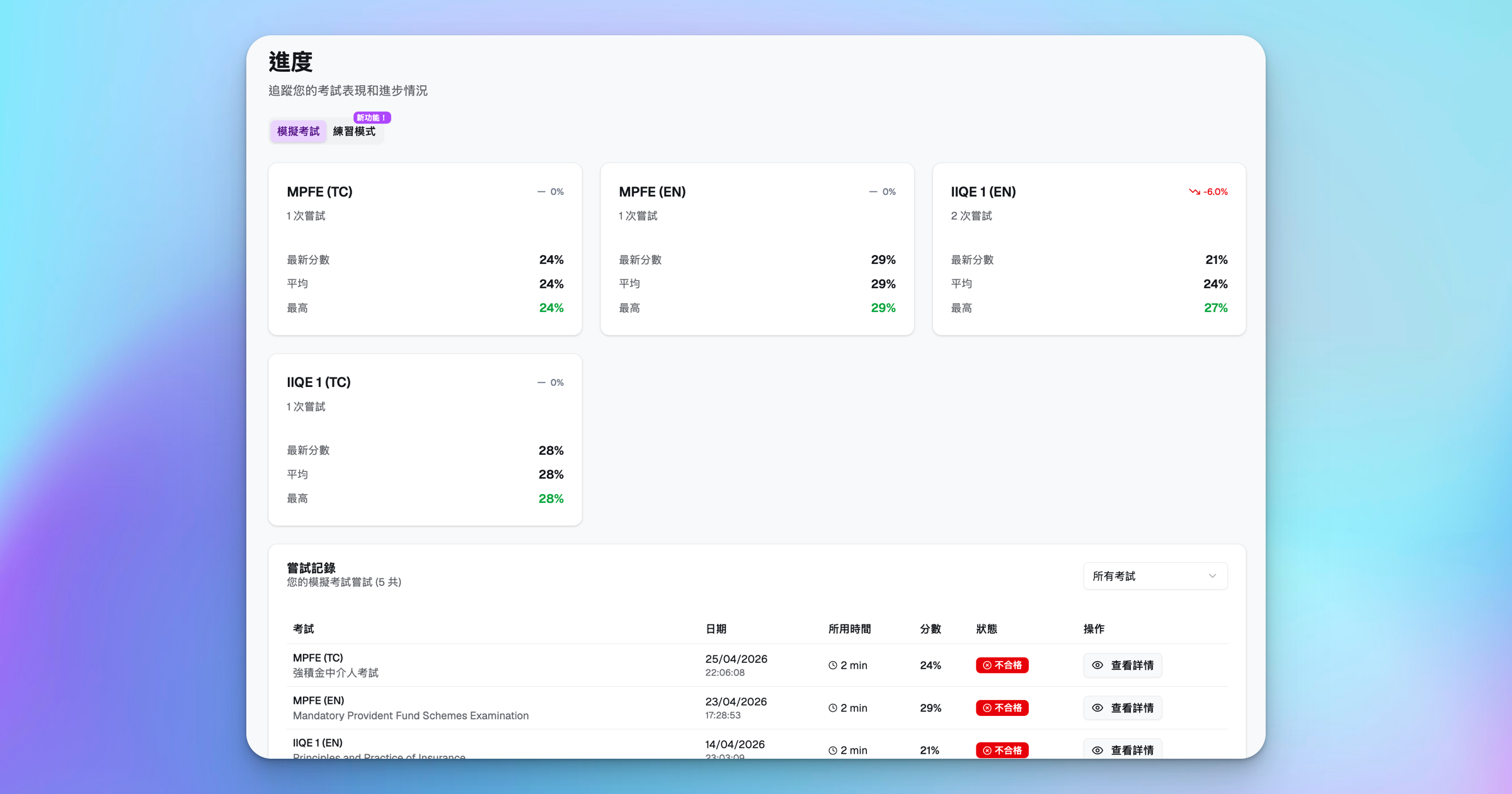
Task: Click the 進度 page title
Action: click(290, 62)
